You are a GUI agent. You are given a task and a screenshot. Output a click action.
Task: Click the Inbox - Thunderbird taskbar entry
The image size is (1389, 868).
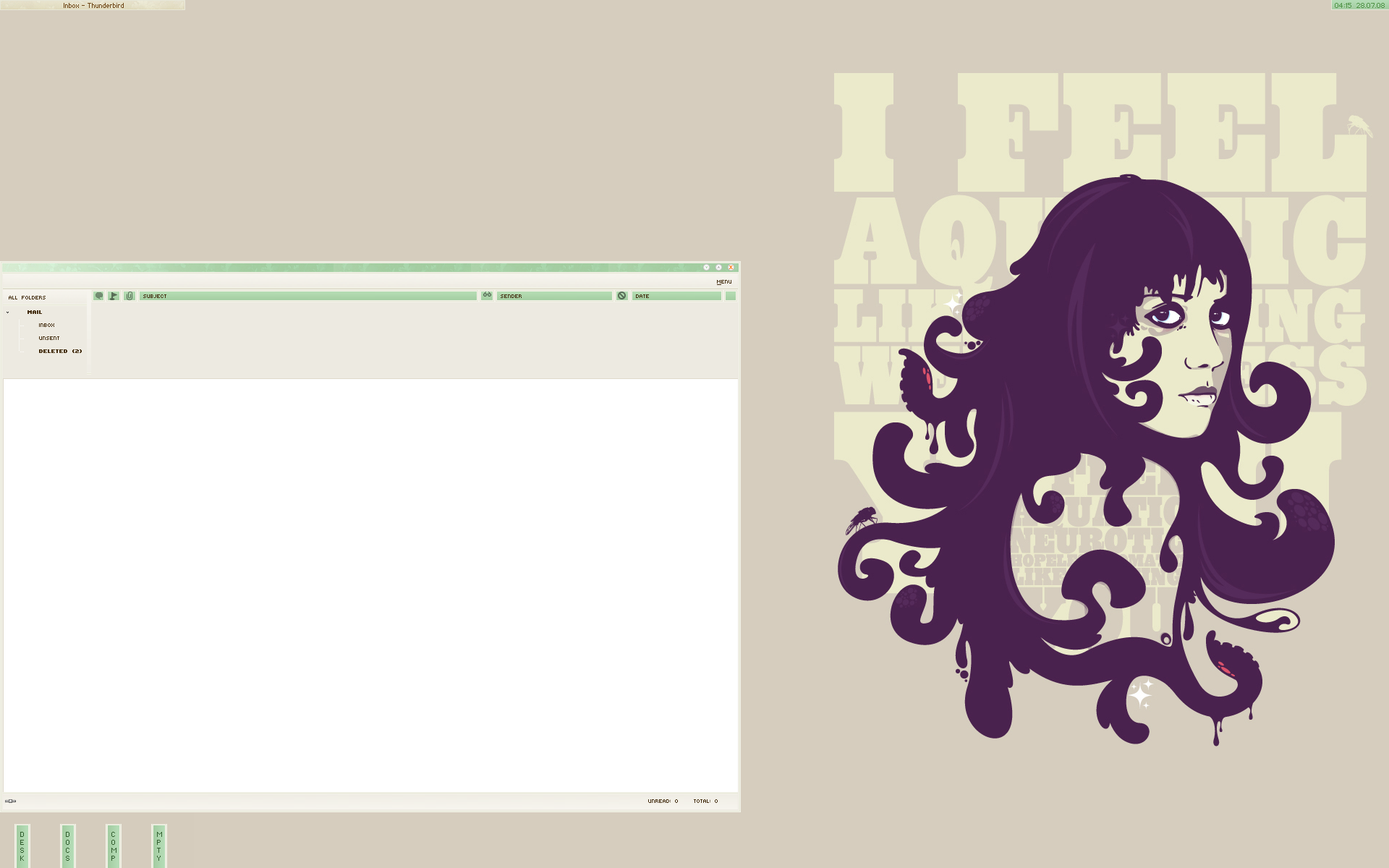(x=93, y=5)
